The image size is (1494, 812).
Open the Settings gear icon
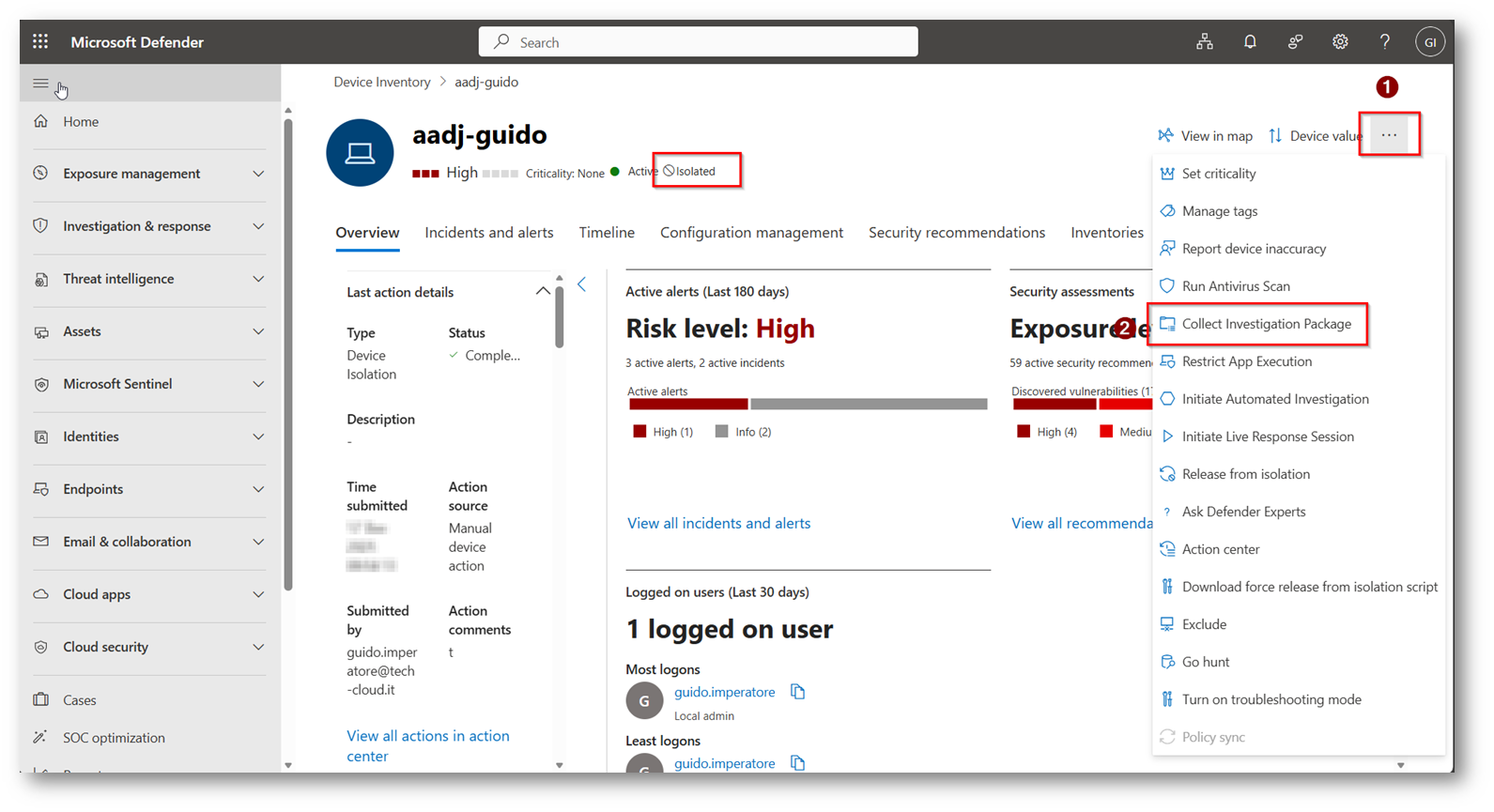(x=1340, y=41)
